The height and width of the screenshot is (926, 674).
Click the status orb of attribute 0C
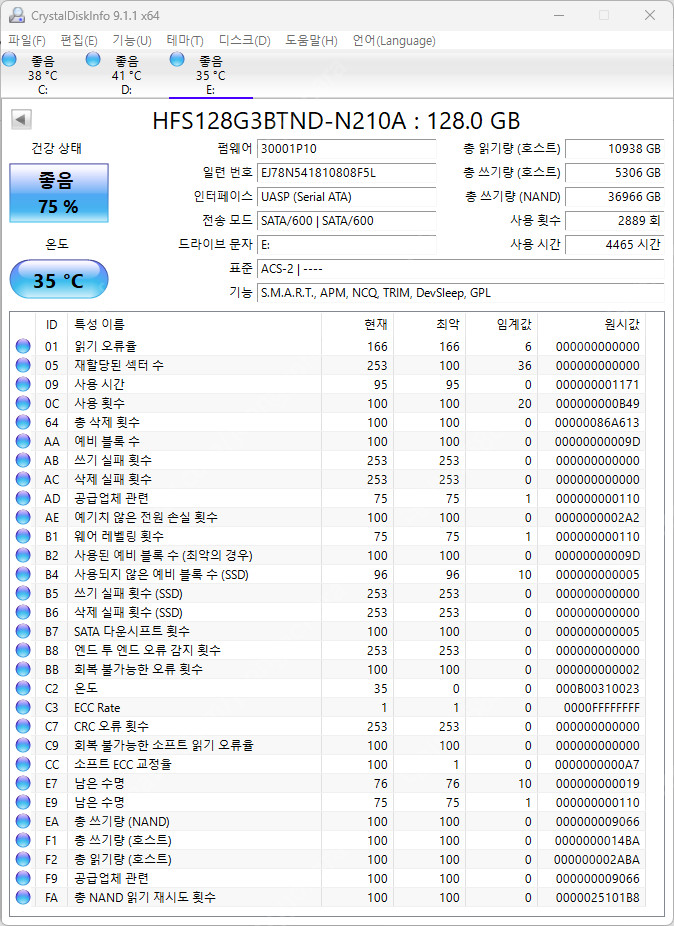tap(23, 403)
